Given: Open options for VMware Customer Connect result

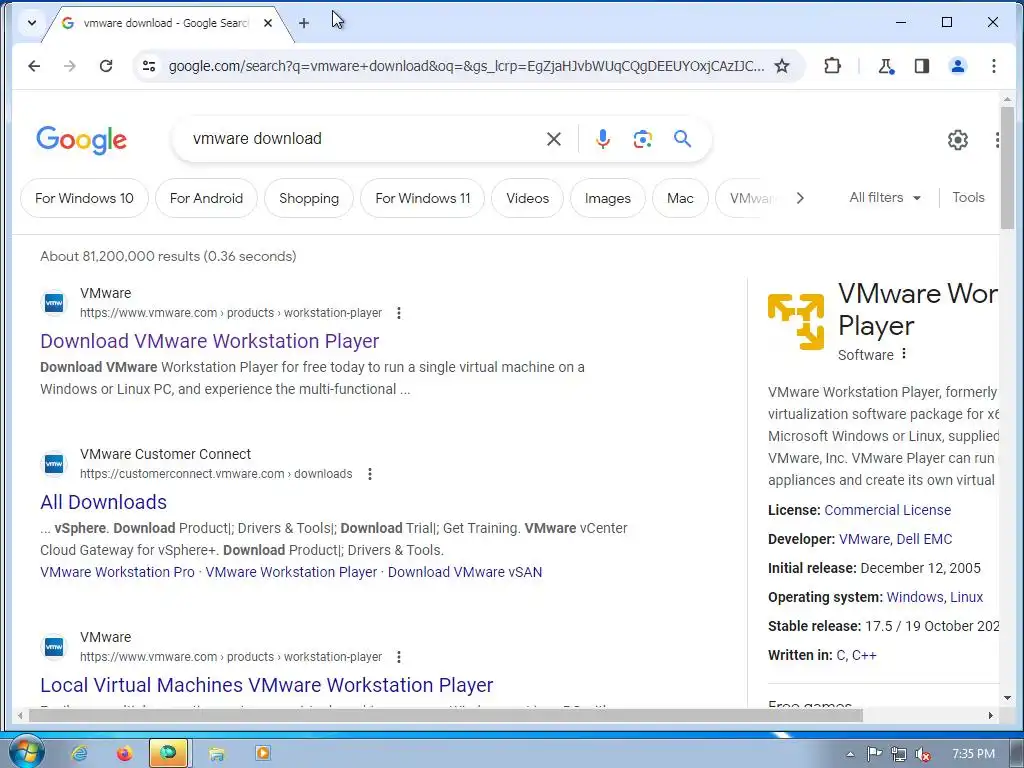Looking at the screenshot, I should pos(370,474).
